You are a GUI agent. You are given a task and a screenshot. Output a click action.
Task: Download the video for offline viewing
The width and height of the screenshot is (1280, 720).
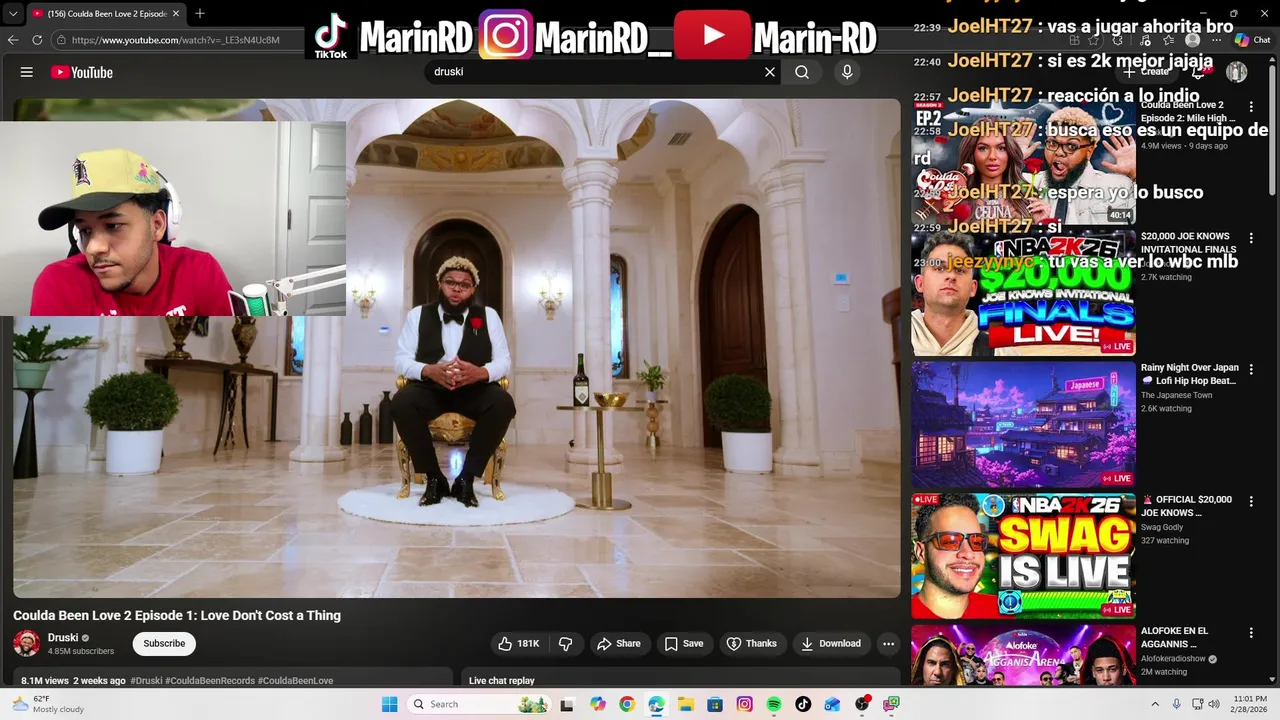coord(831,644)
